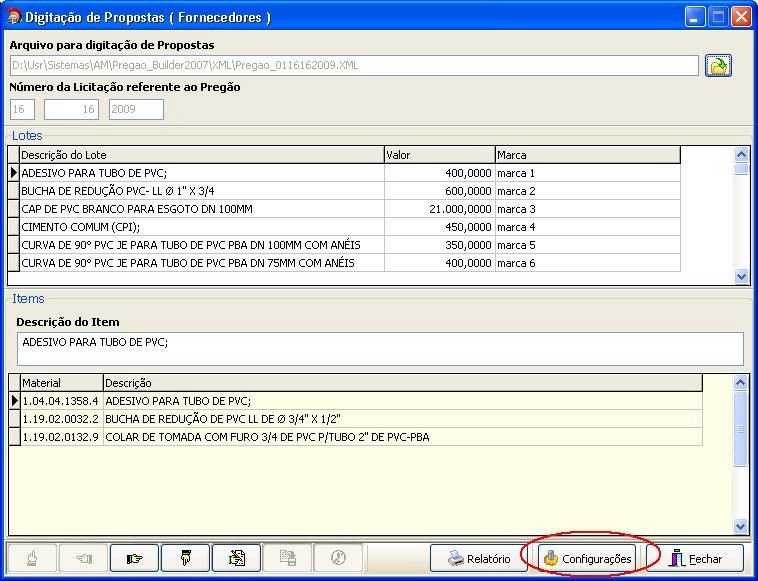Select lot CIMENTO COMUM (CPI);

pyautogui.click(x=202, y=227)
